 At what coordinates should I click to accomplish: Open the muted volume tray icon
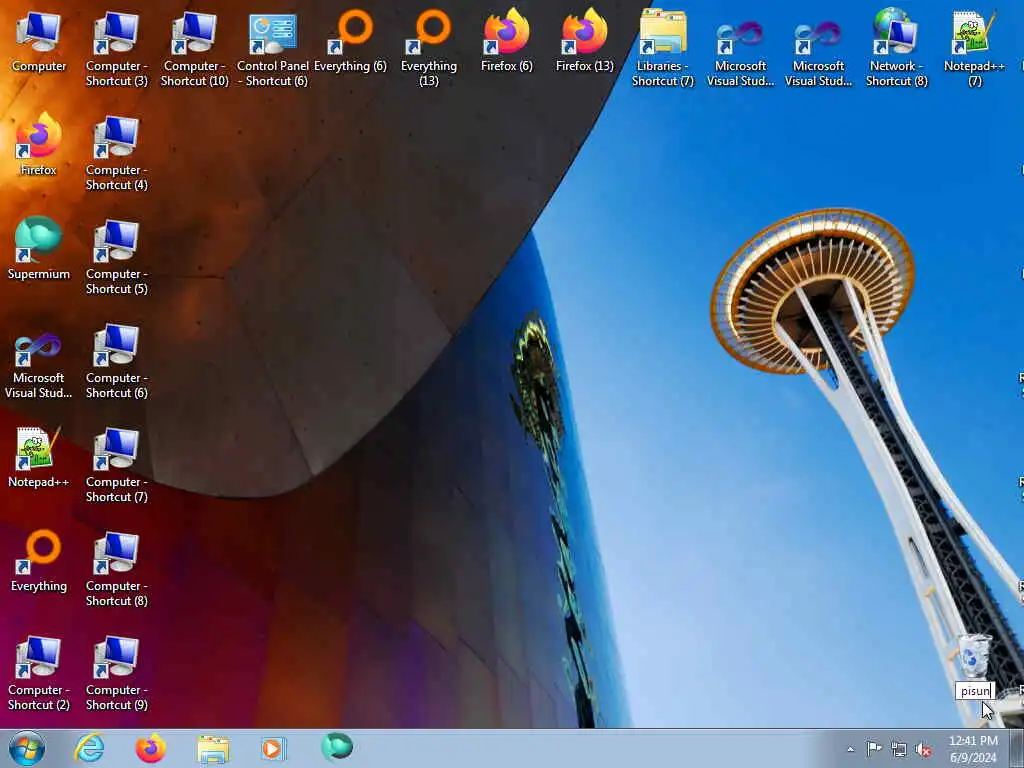click(x=923, y=749)
